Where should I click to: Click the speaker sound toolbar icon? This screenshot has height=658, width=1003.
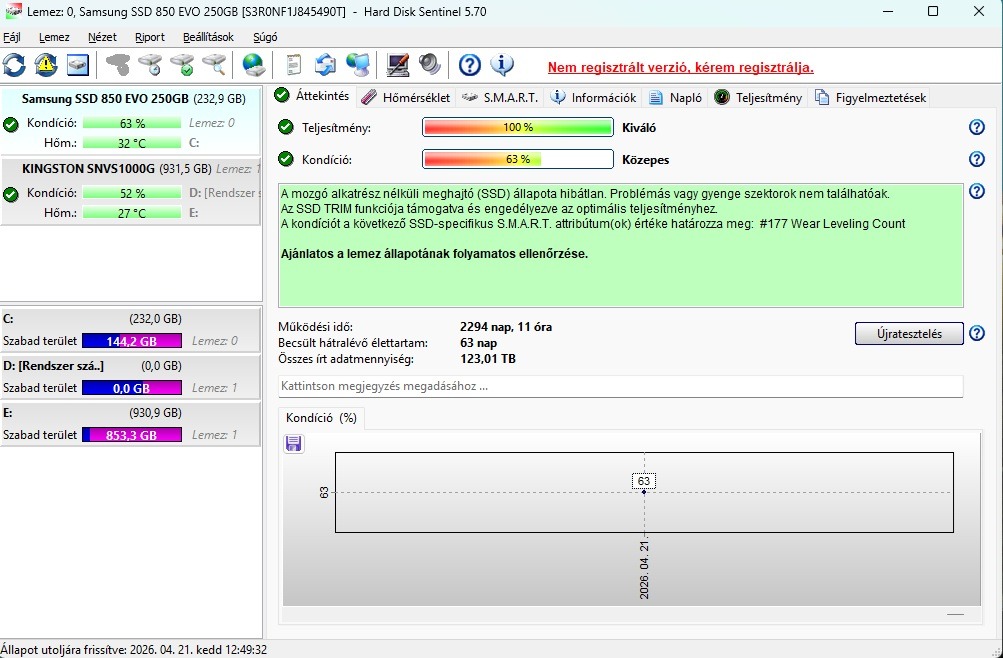[x=430, y=65]
